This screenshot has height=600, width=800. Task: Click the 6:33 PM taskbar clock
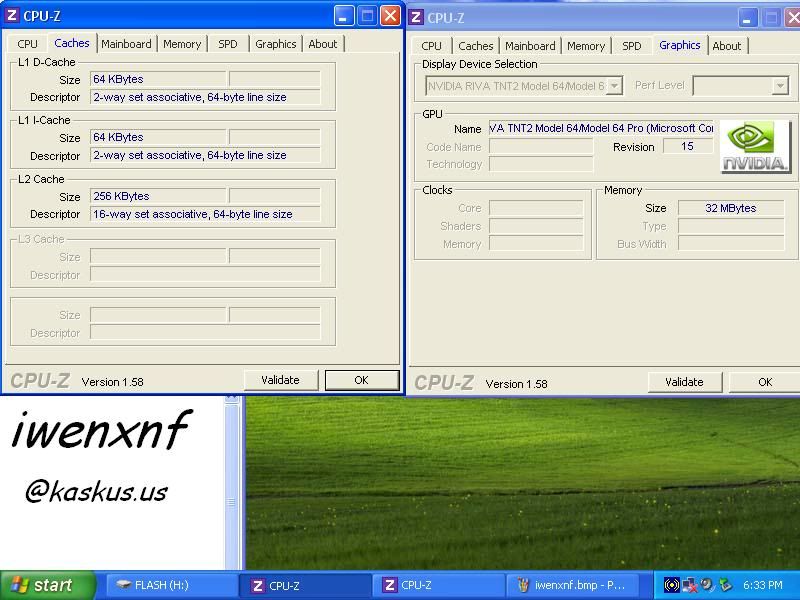click(x=762, y=585)
